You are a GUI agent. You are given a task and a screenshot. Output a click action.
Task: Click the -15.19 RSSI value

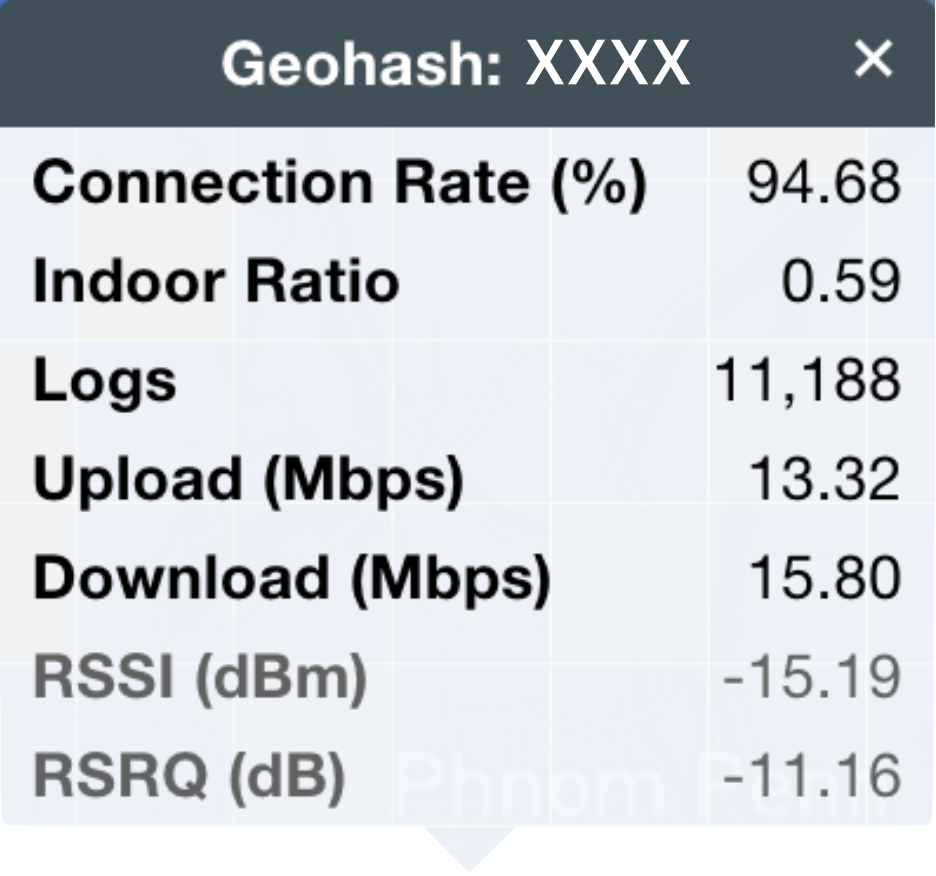[x=811, y=677]
